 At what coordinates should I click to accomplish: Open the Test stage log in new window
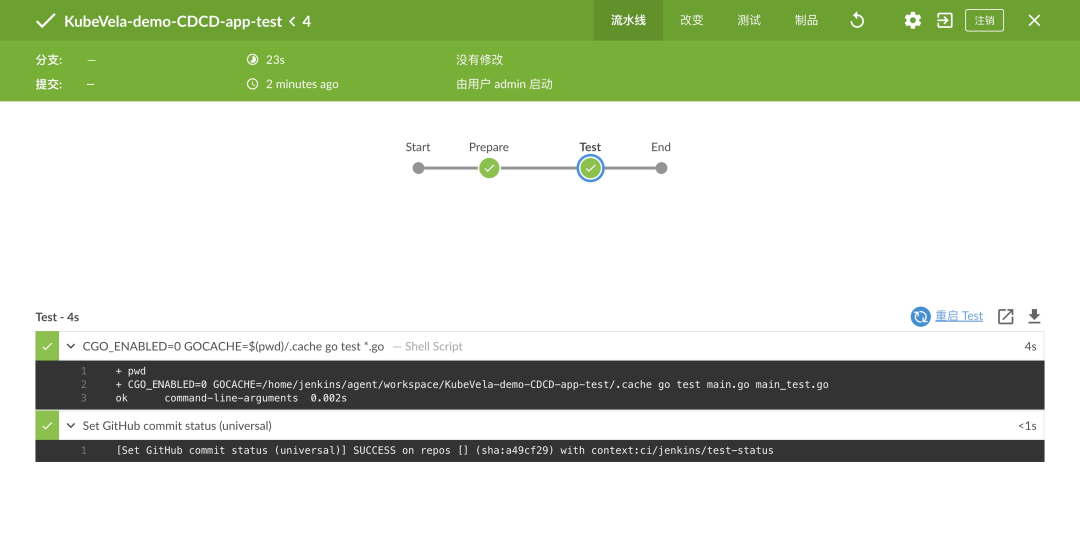coord(1006,316)
